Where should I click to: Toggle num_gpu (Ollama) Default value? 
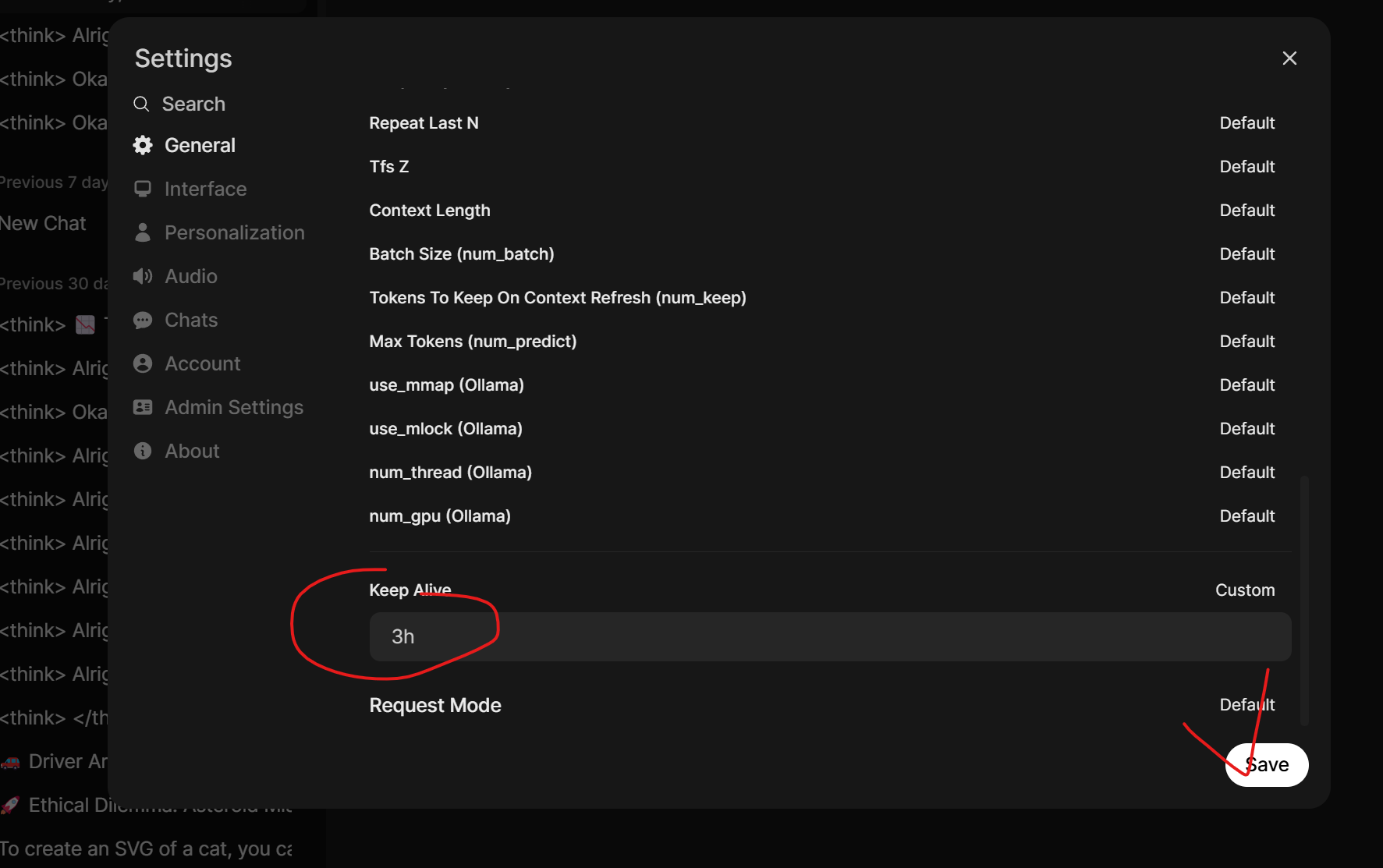pyautogui.click(x=1246, y=516)
